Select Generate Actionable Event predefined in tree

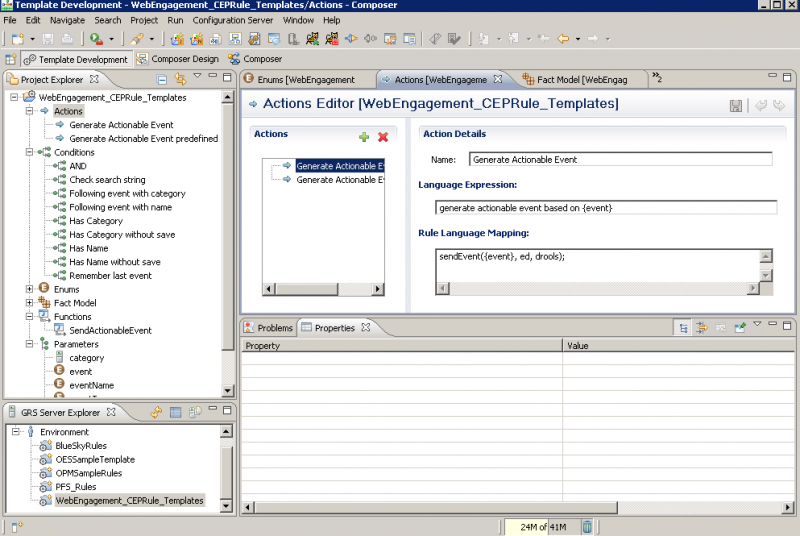tap(143, 139)
